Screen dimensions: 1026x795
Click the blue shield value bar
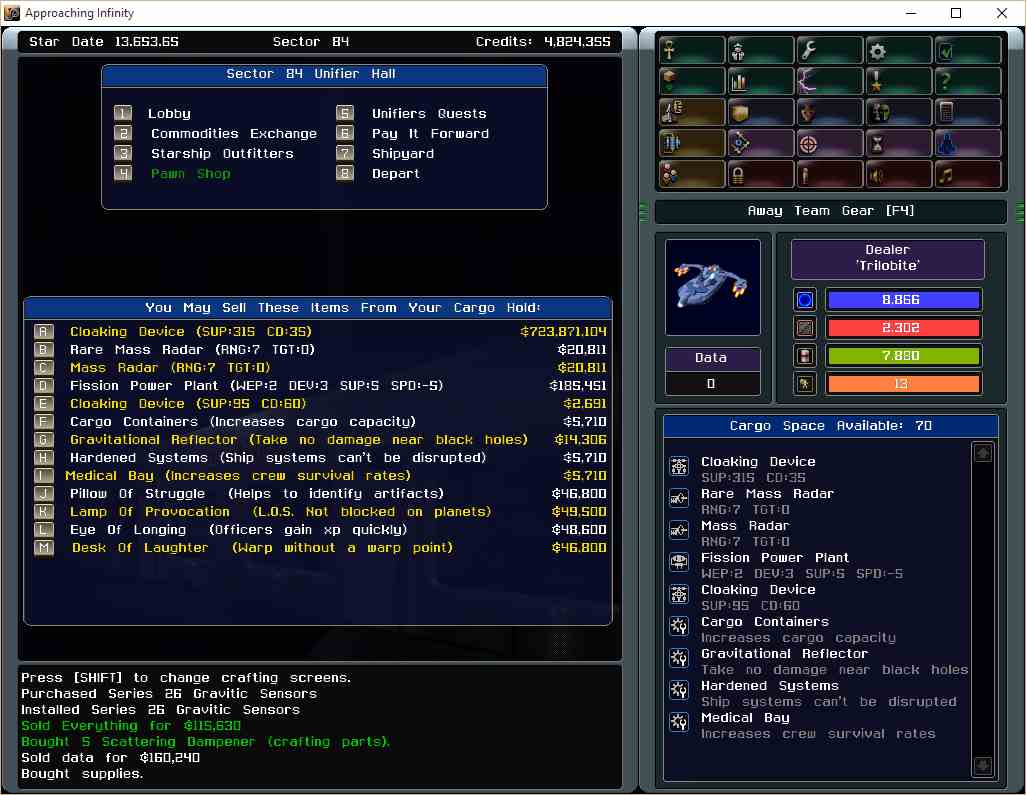click(x=903, y=300)
